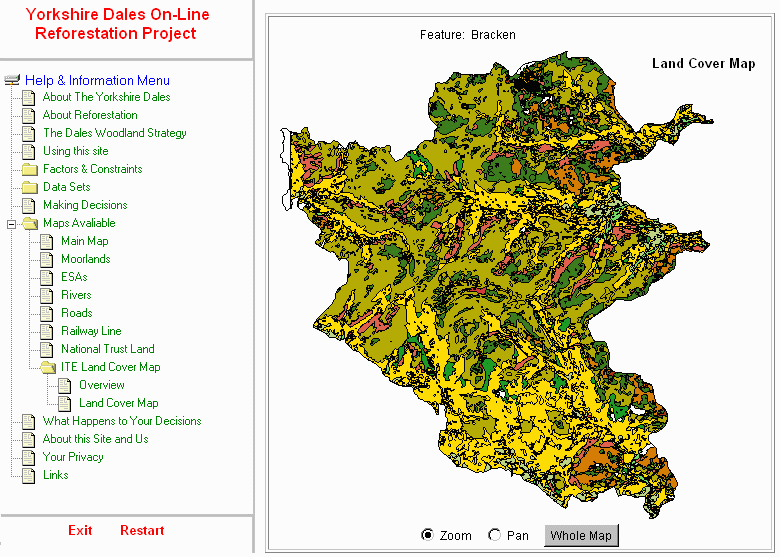Viewport: 780px width, 557px height.
Task: Select the Zoom radio button
Action: click(428, 535)
